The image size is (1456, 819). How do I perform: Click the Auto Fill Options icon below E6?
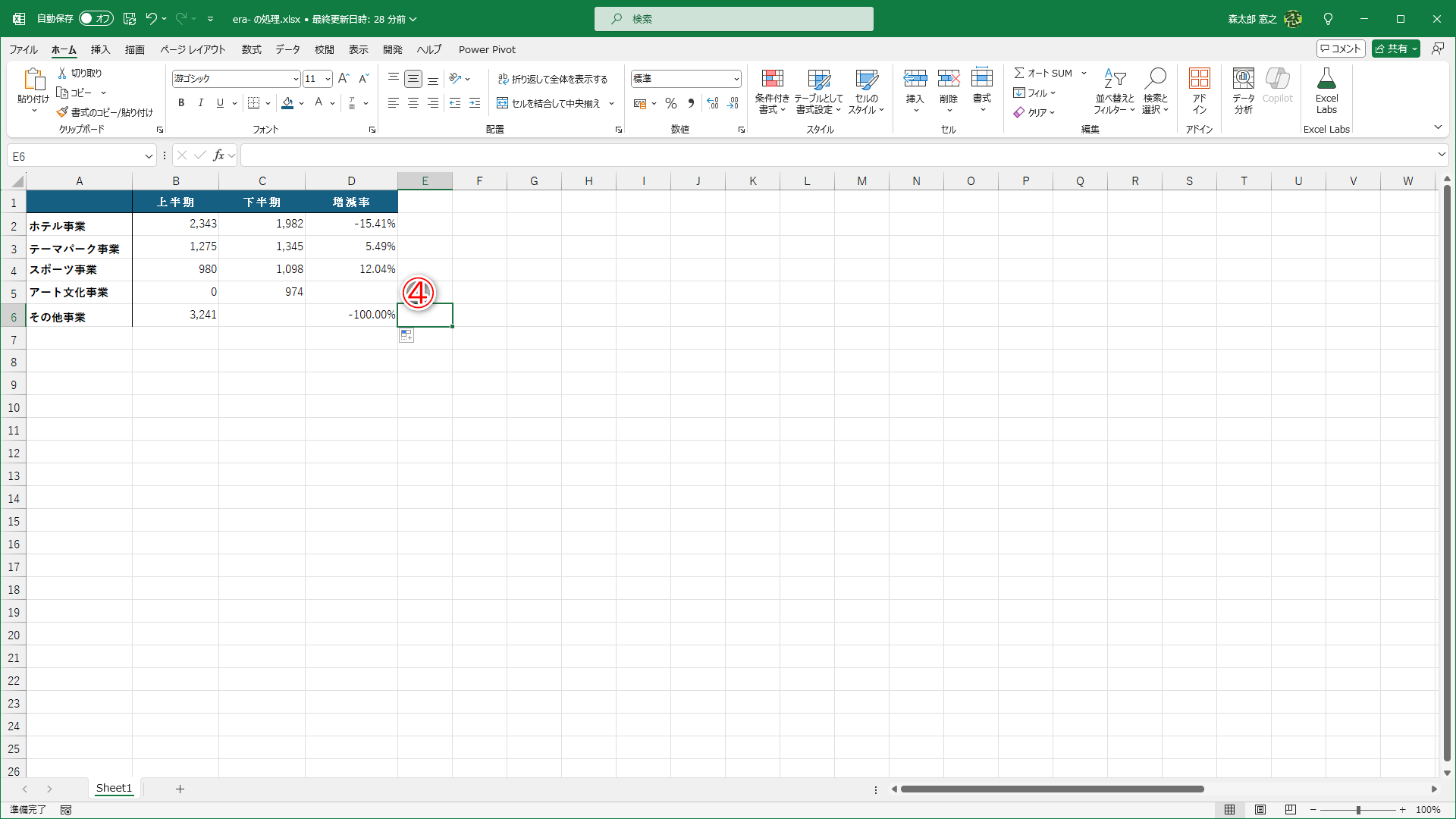(x=406, y=336)
